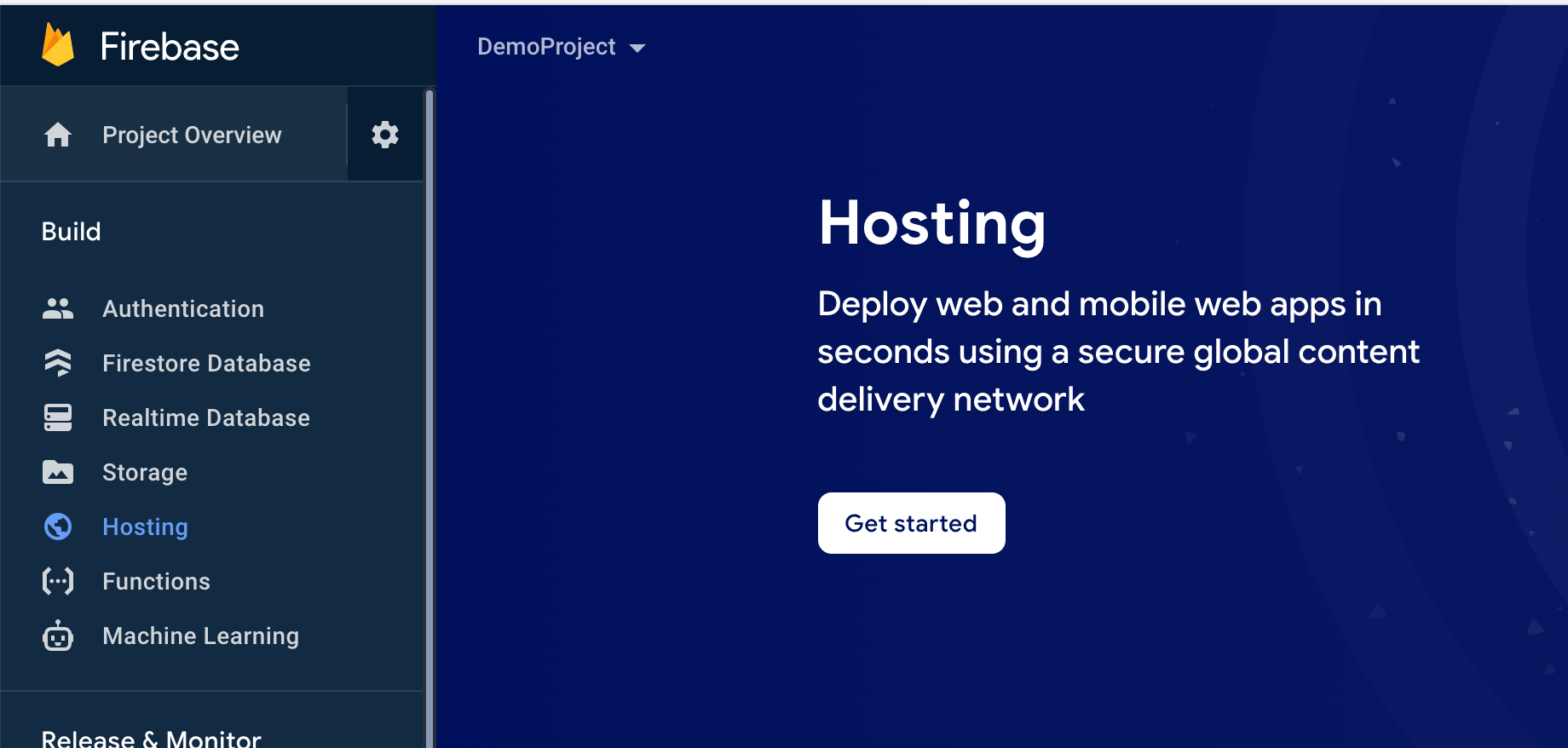Viewport: 1568px width, 748px height.
Task: Click the sidebar vertical scrollbar
Action: [429, 417]
